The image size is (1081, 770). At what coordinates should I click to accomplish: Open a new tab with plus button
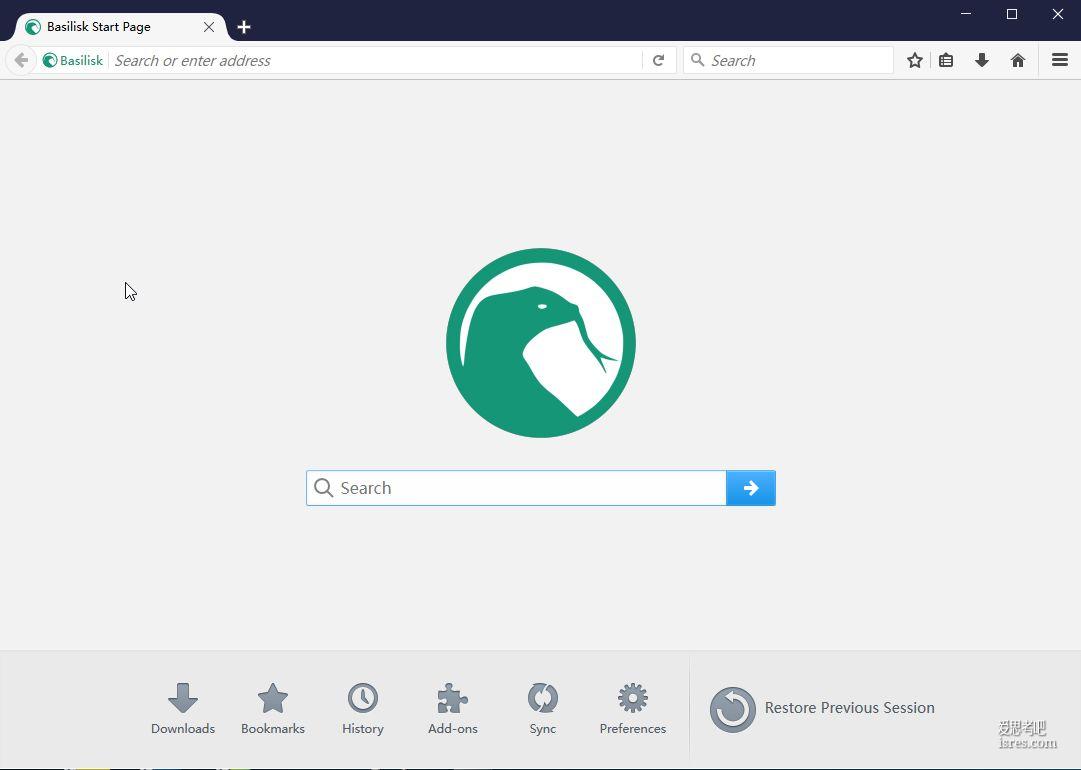tap(243, 27)
